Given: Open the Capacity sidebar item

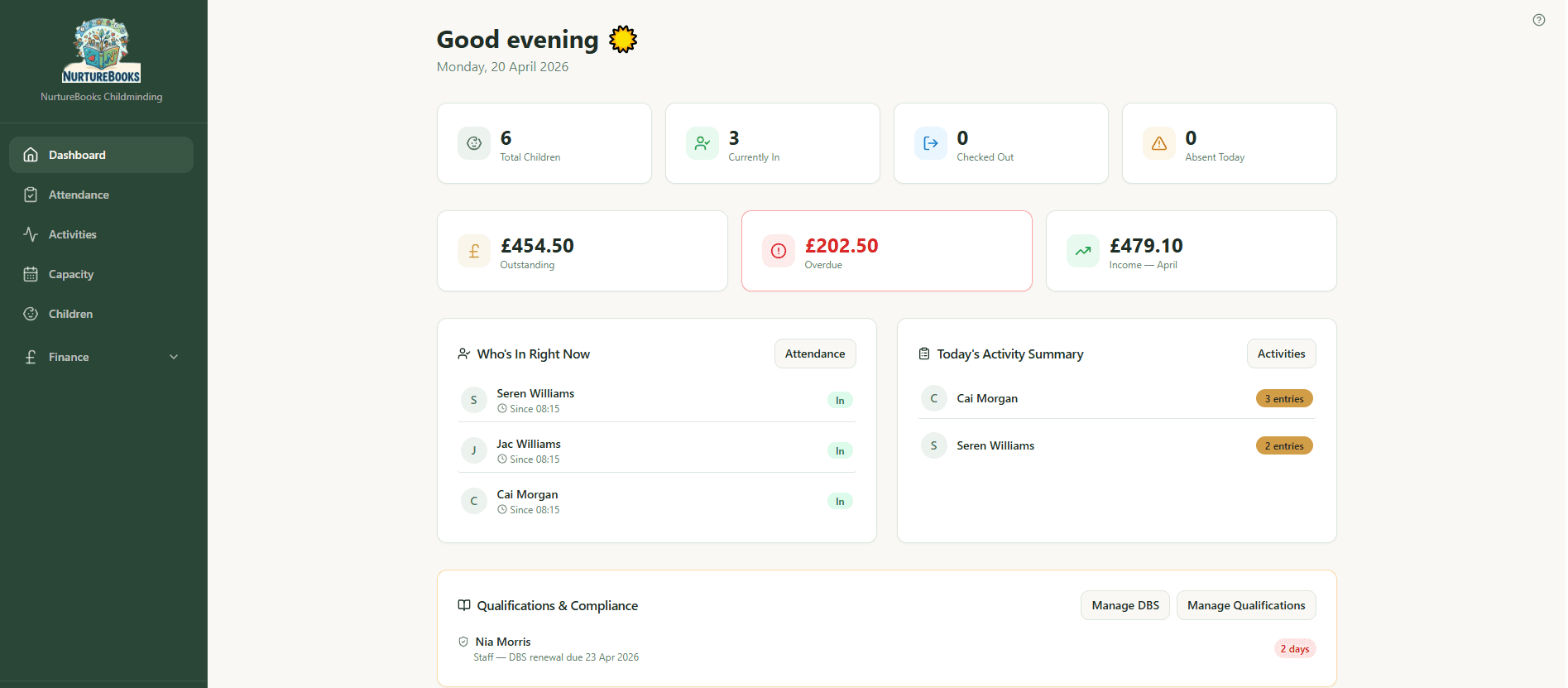Looking at the screenshot, I should click(x=101, y=274).
